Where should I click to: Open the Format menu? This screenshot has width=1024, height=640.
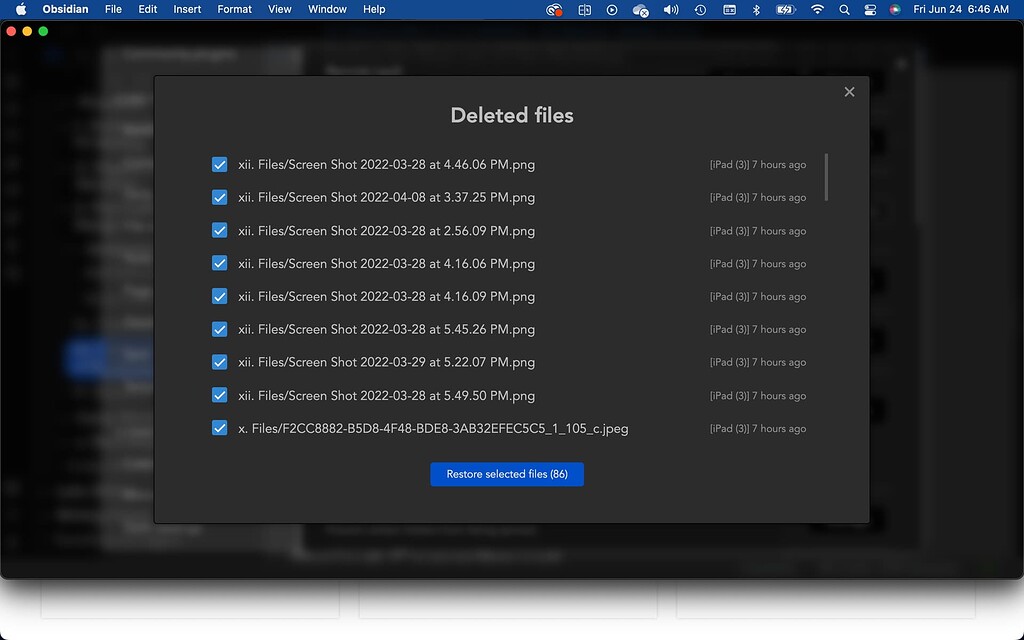pyautogui.click(x=234, y=9)
